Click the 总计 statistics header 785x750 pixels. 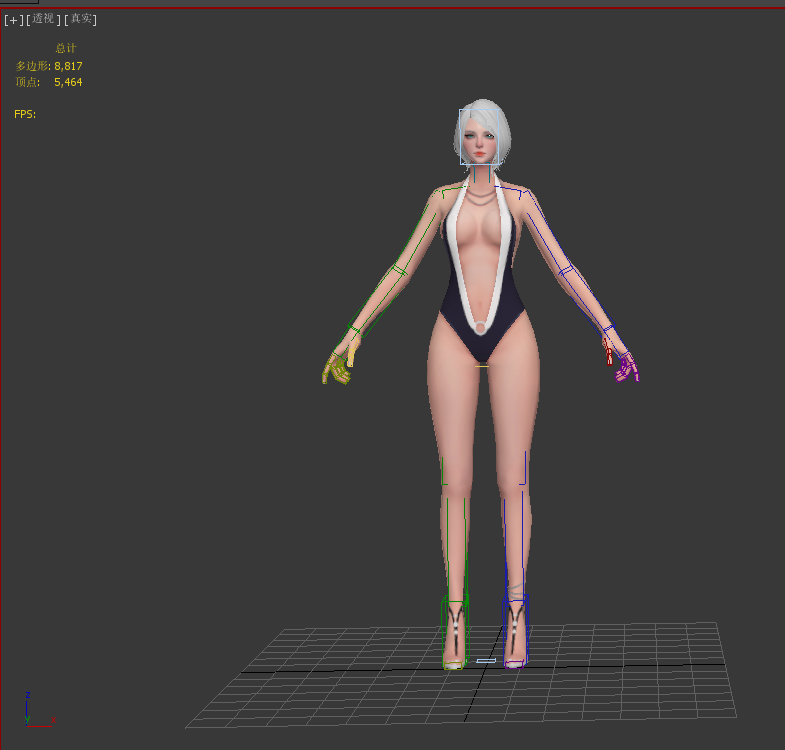[x=65, y=48]
